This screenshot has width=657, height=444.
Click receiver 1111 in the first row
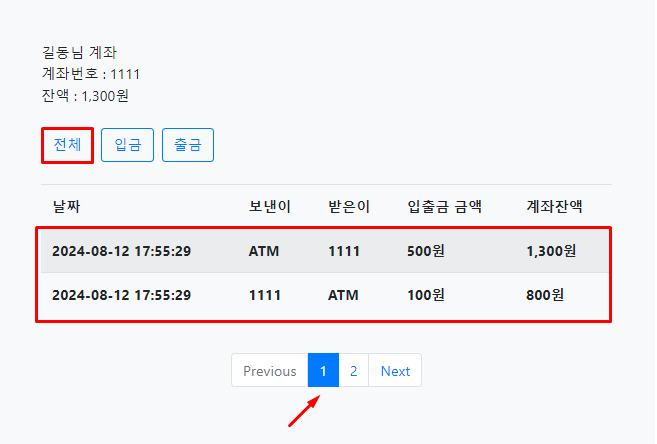click(344, 251)
